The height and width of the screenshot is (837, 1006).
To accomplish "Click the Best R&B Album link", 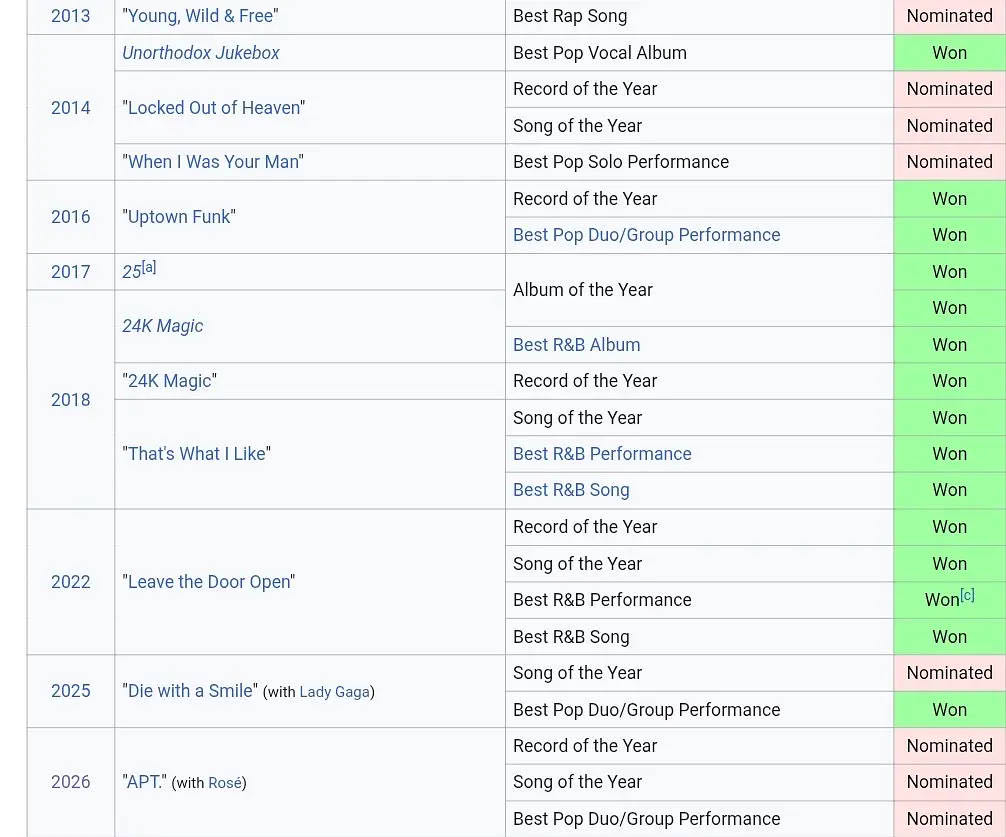I will [576, 344].
